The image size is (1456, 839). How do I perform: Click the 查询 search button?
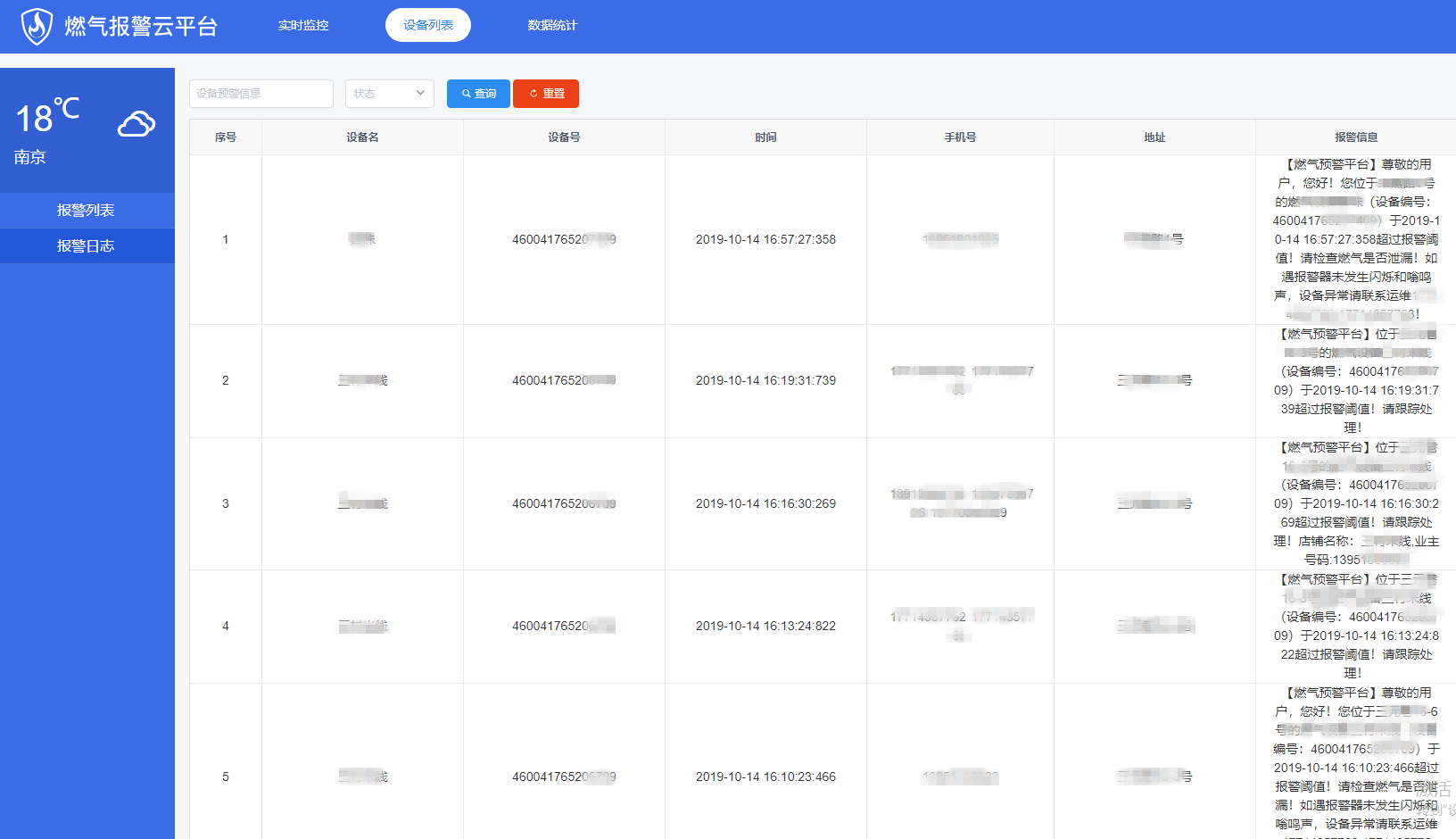[478, 94]
